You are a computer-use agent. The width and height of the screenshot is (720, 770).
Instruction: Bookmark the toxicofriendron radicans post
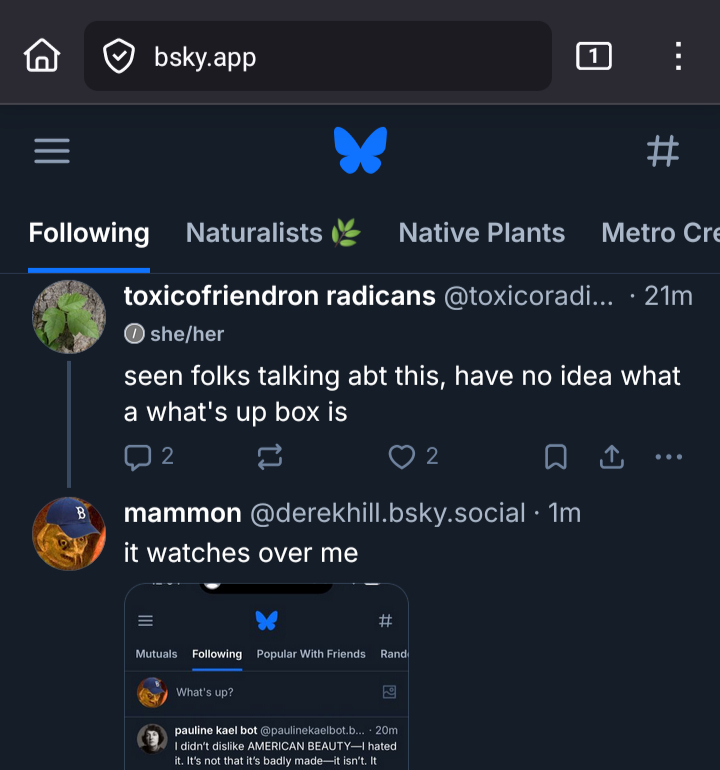coord(555,457)
